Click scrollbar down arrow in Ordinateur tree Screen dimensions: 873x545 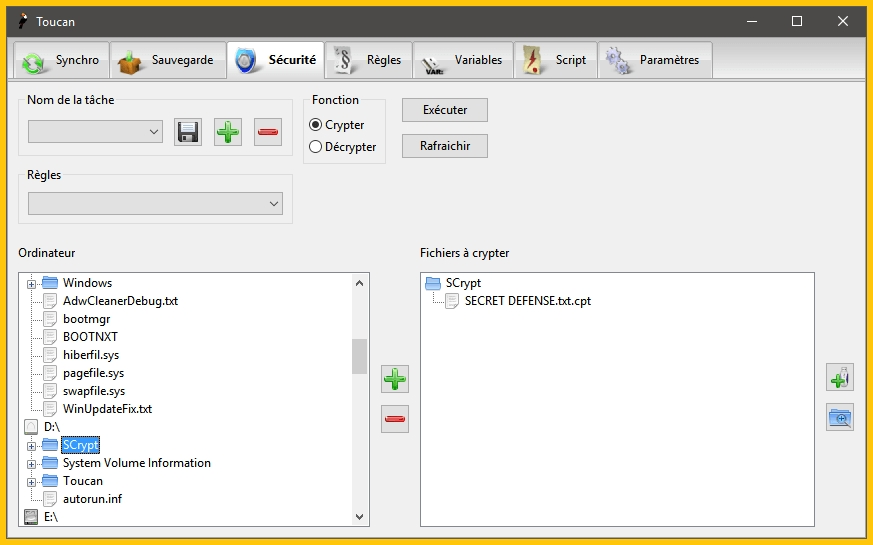point(360,517)
